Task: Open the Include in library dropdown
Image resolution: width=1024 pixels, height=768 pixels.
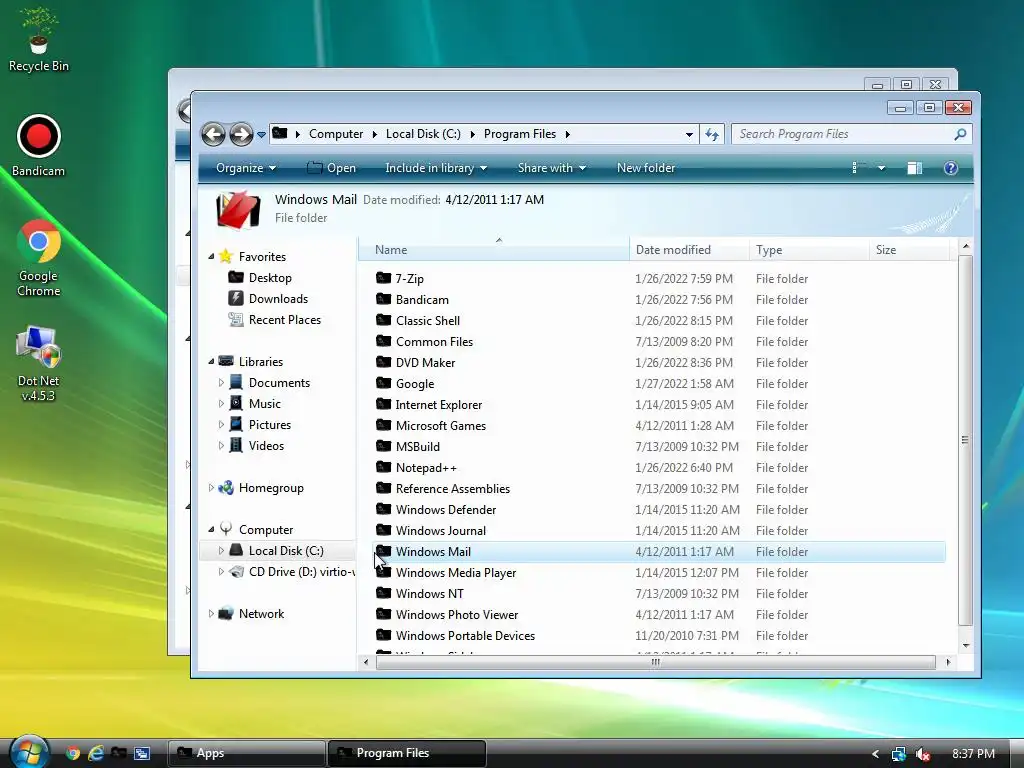Action: pos(436,168)
